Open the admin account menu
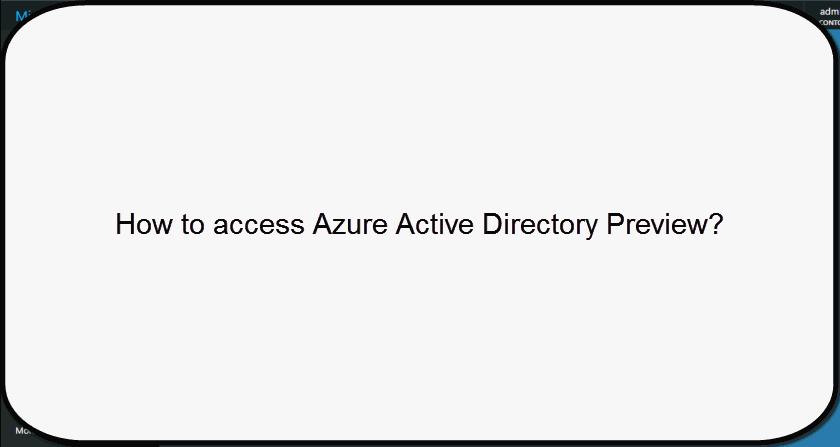 (828, 11)
